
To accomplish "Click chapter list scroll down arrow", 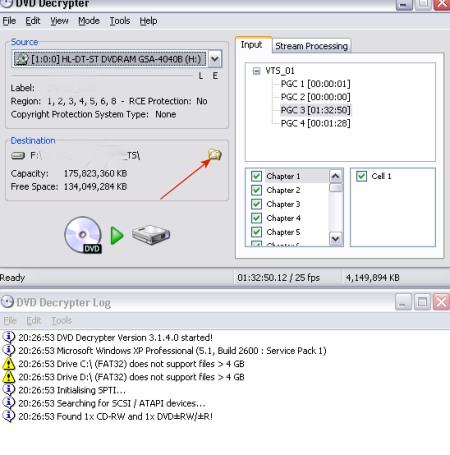I will pos(336,239).
